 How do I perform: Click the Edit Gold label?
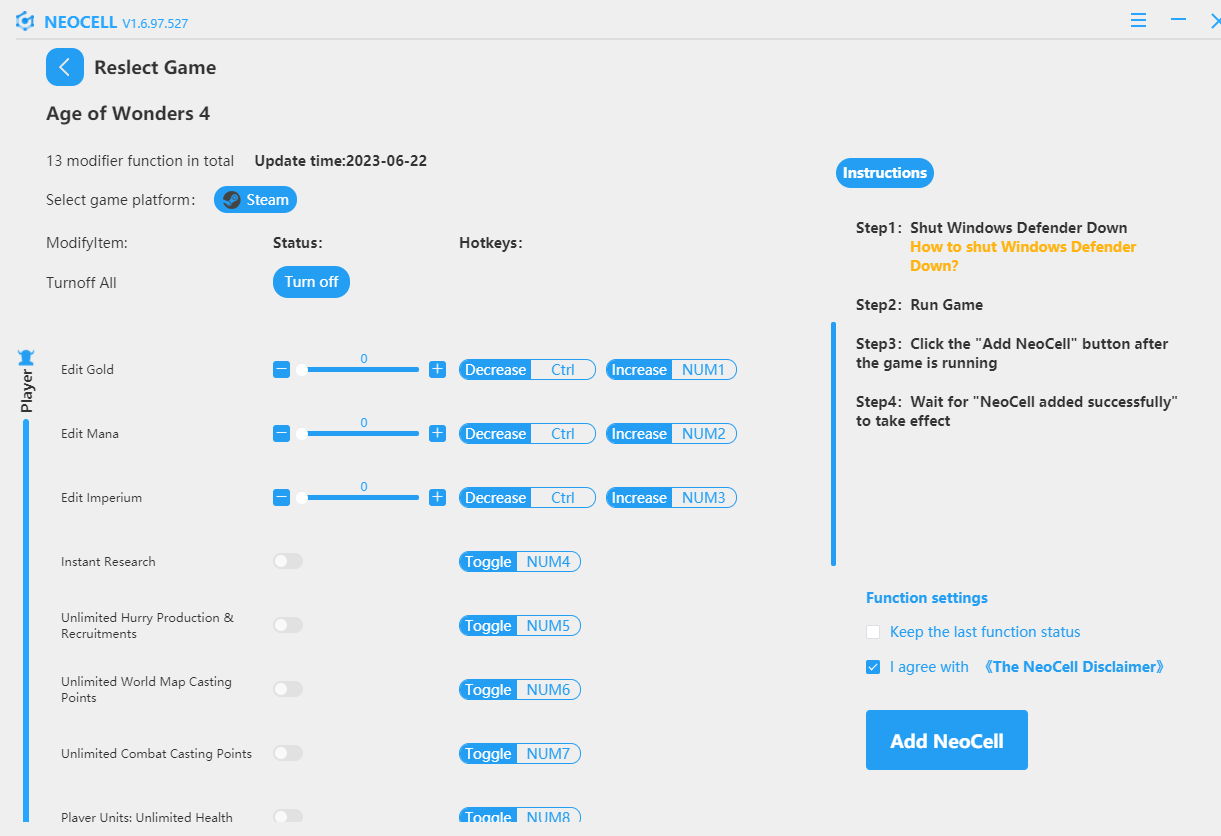87,370
